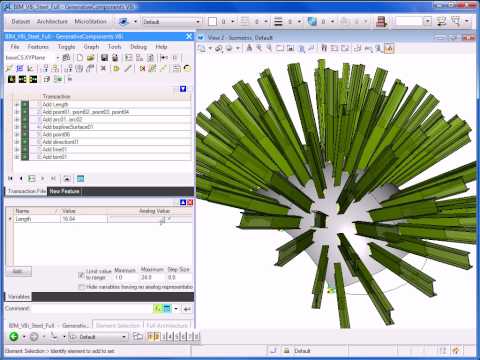The width and height of the screenshot is (480, 360).
Task: Click the Open folder icon
Action: click(90, 58)
